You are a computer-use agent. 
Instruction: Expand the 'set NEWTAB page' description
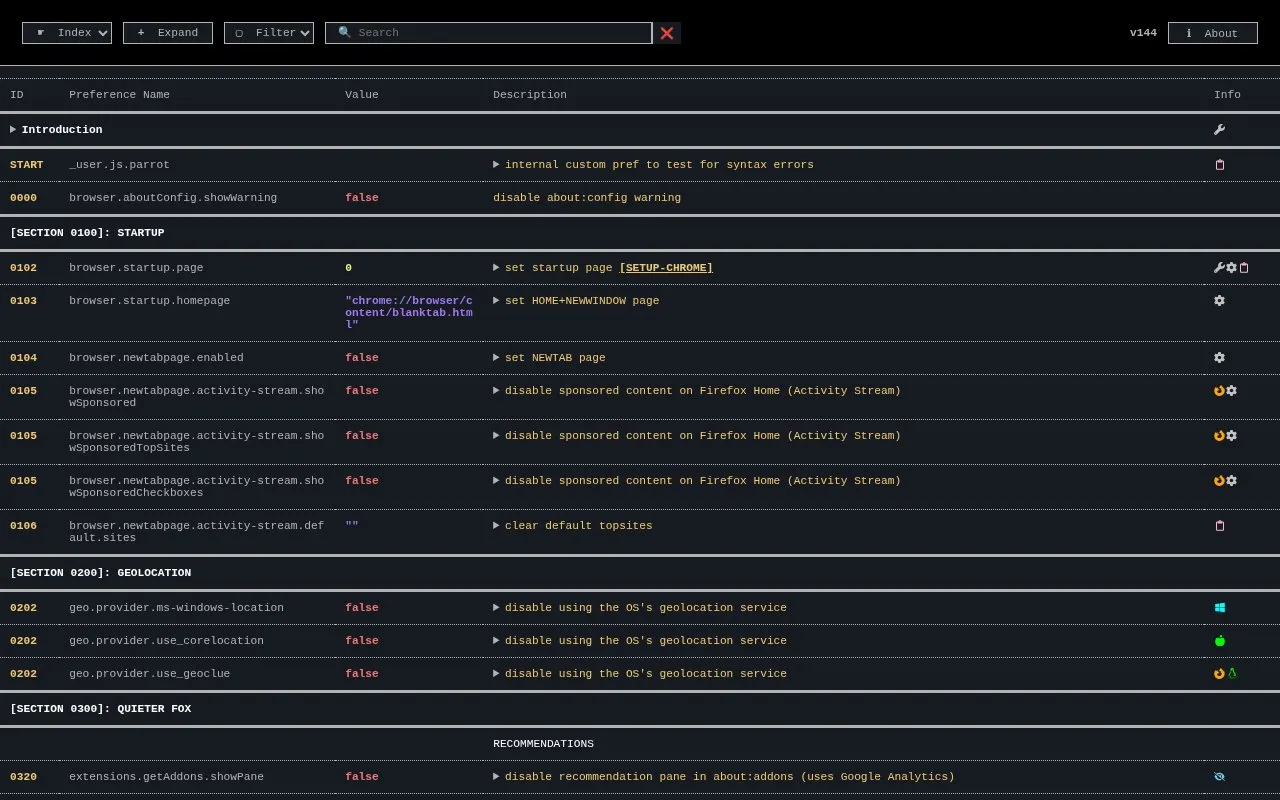[496, 358]
